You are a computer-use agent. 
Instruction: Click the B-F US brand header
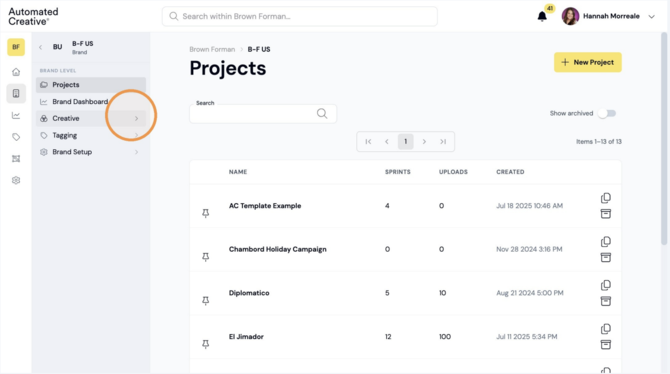82,47
